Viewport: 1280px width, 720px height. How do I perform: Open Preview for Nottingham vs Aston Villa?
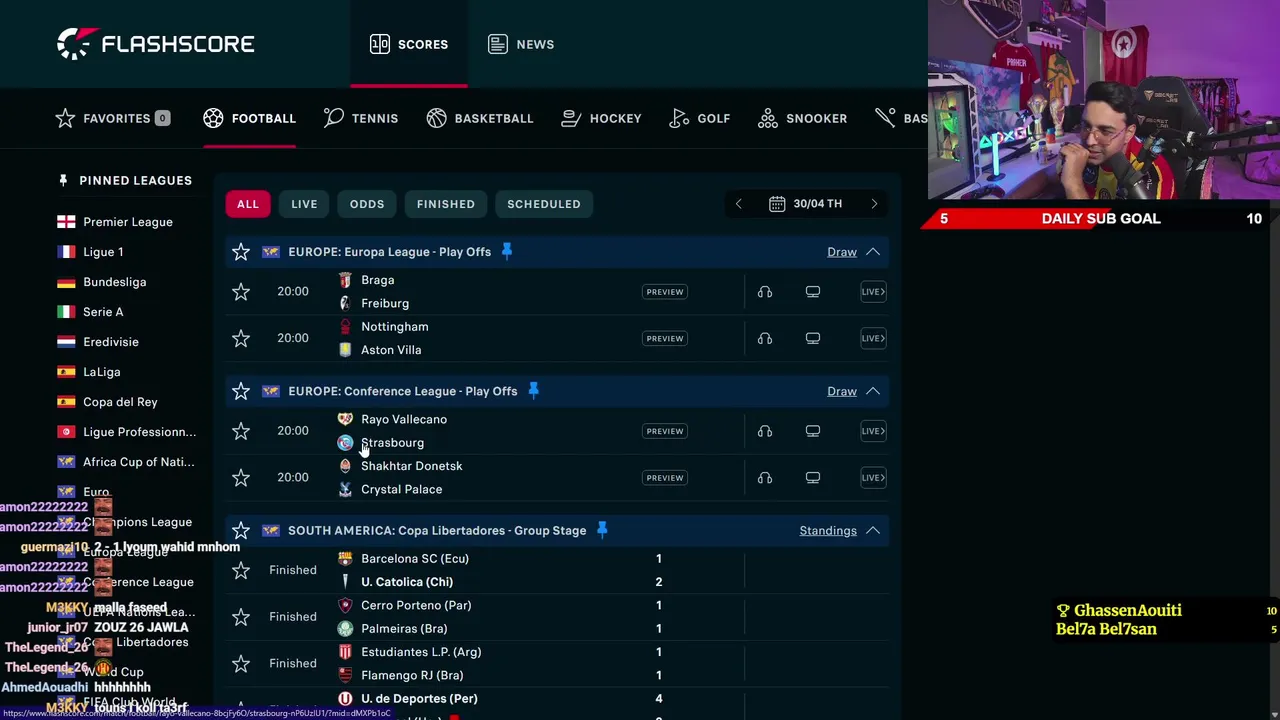click(665, 338)
